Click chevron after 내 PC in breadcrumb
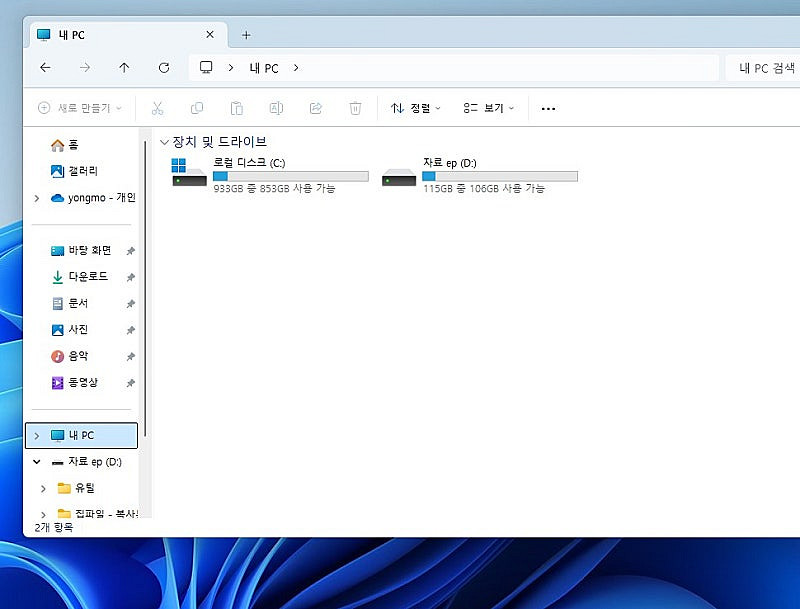This screenshot has width=800, height=609. pyautogui.click(x=296, y=68)
